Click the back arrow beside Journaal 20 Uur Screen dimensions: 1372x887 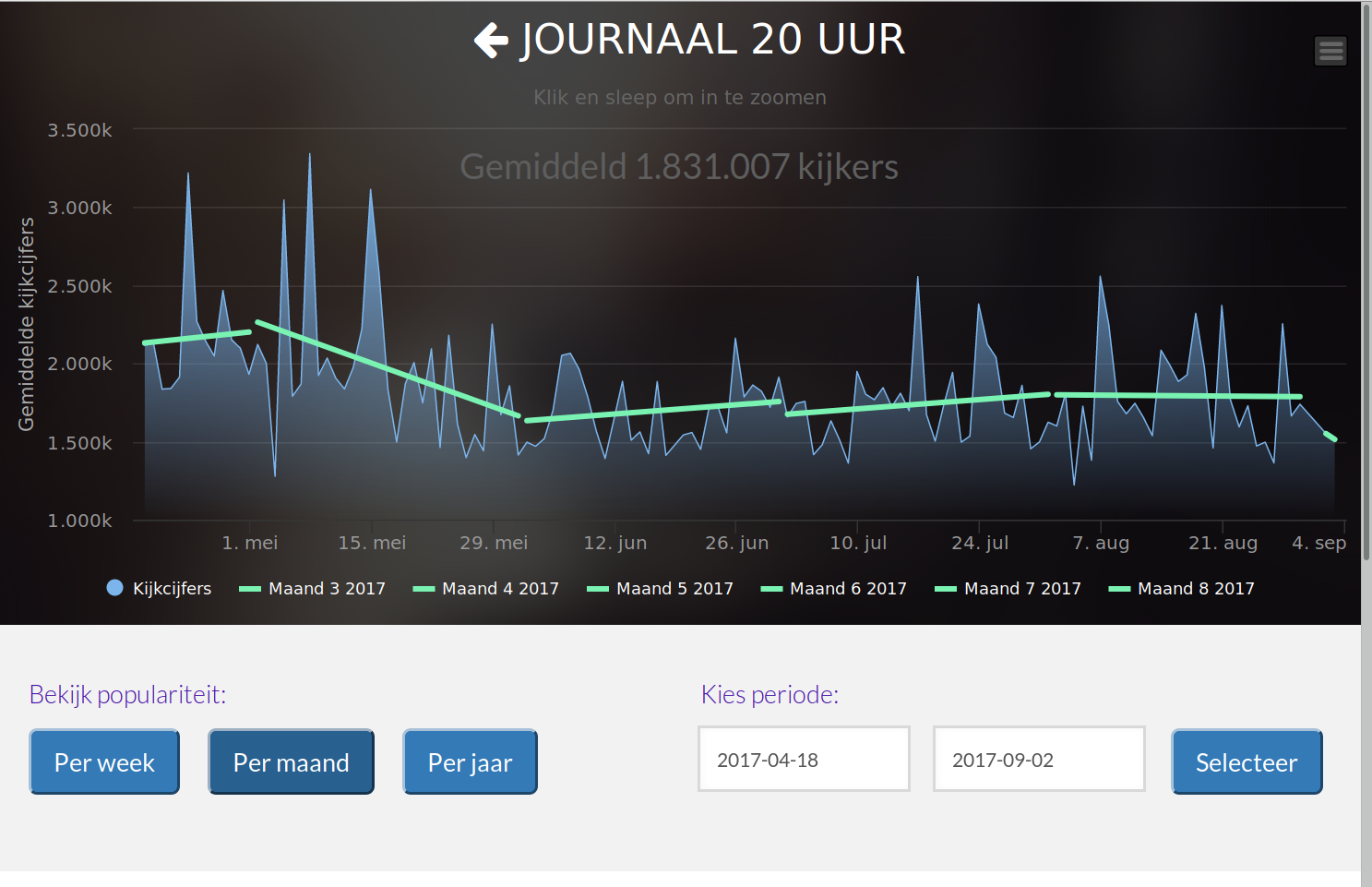[x=491, y=41]
